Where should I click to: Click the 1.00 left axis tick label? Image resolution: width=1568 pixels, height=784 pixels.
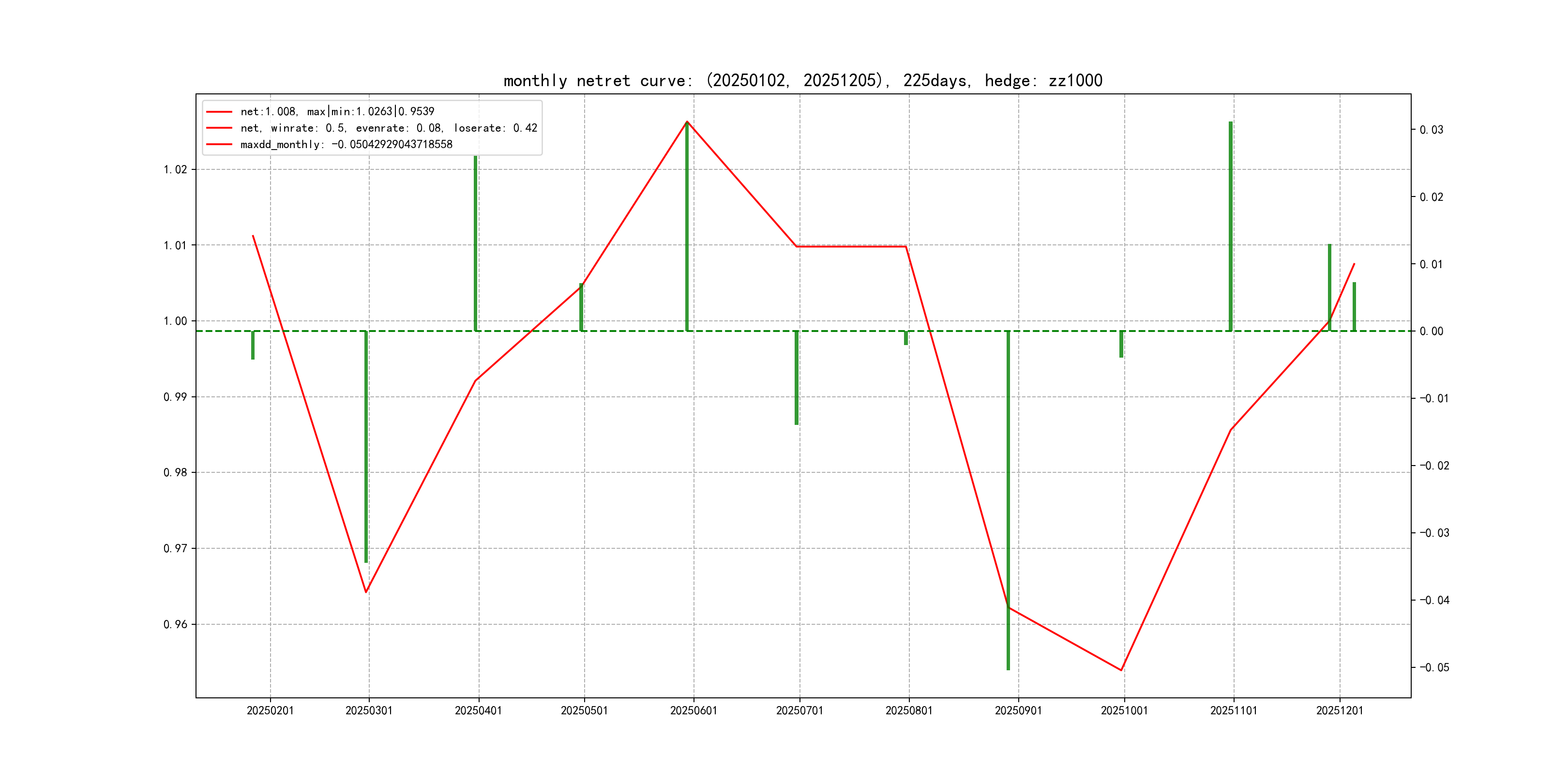coord(175,321)
